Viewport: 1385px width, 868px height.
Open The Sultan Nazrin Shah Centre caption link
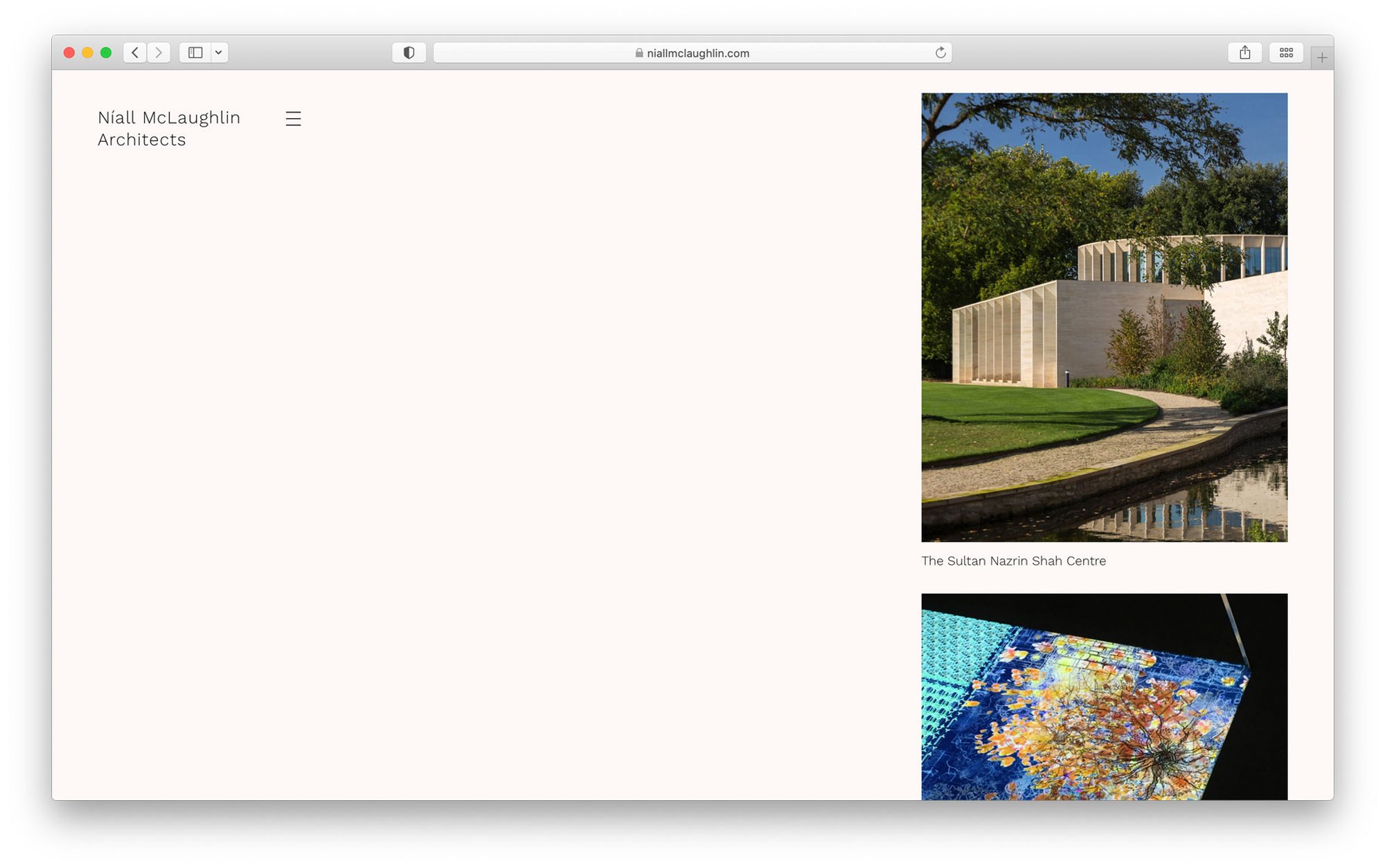(1013, 561)
